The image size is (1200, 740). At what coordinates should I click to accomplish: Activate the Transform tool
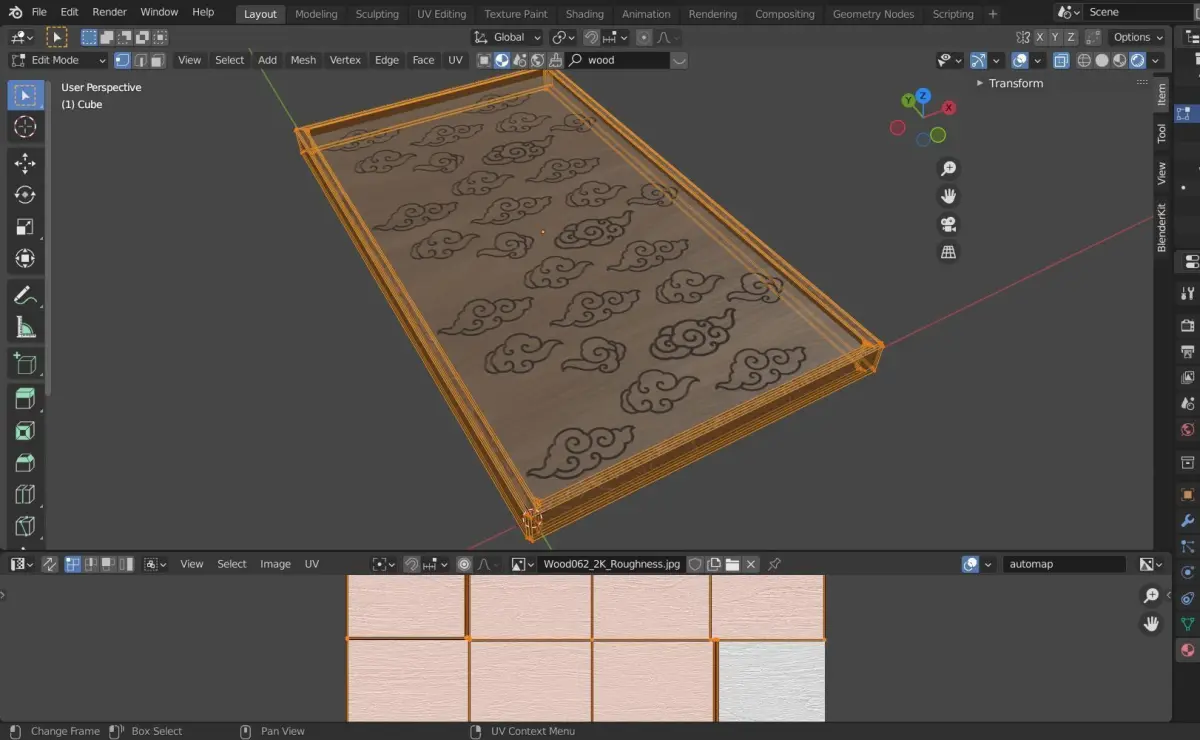pos(26,259)
